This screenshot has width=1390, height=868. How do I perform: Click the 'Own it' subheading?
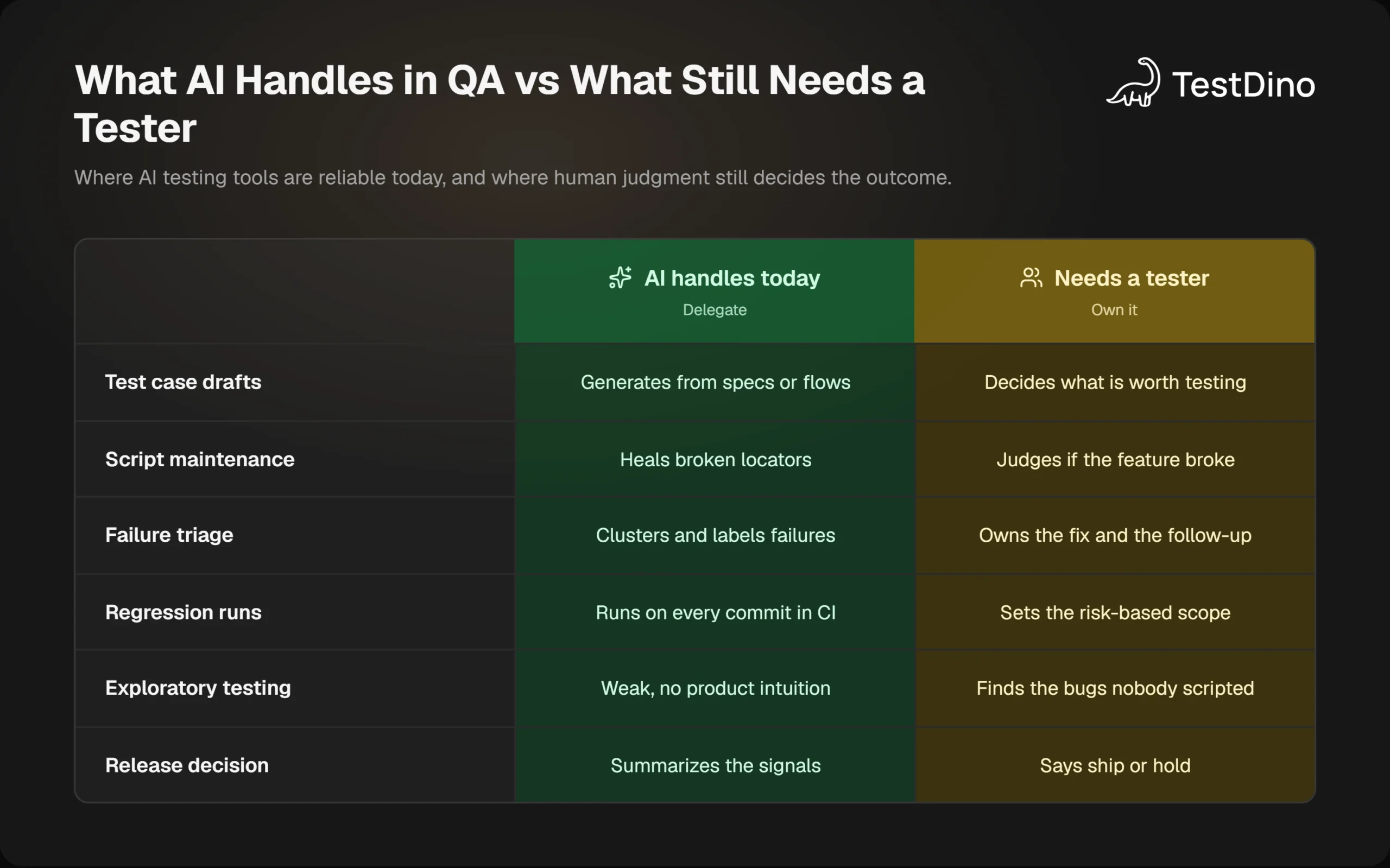coord(1114,310)
